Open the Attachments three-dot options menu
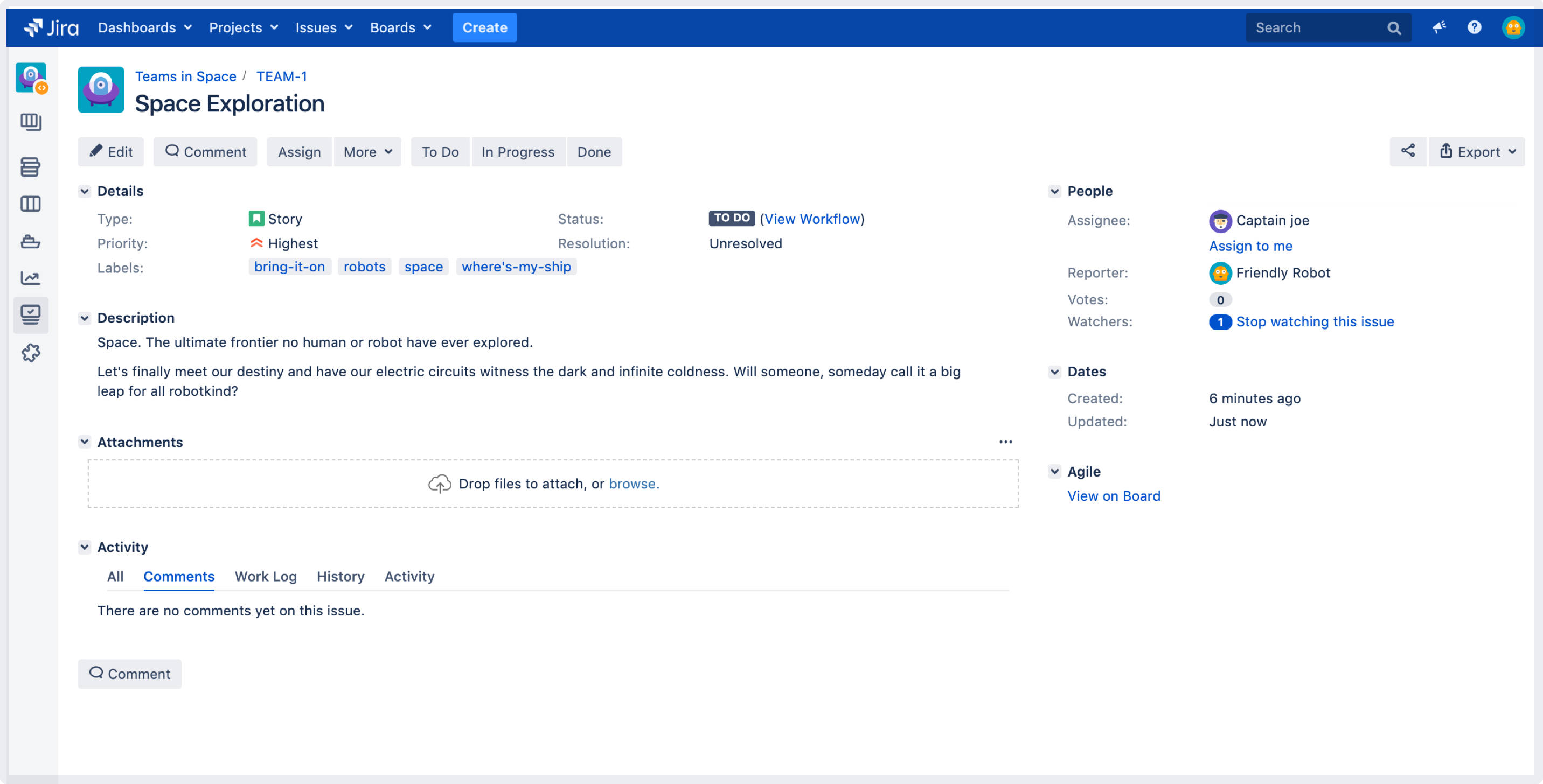 coord(1006,442)
